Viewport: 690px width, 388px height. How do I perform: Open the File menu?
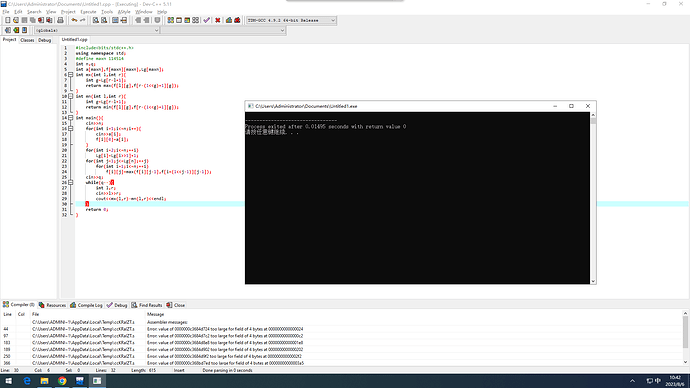click(6, 12)
